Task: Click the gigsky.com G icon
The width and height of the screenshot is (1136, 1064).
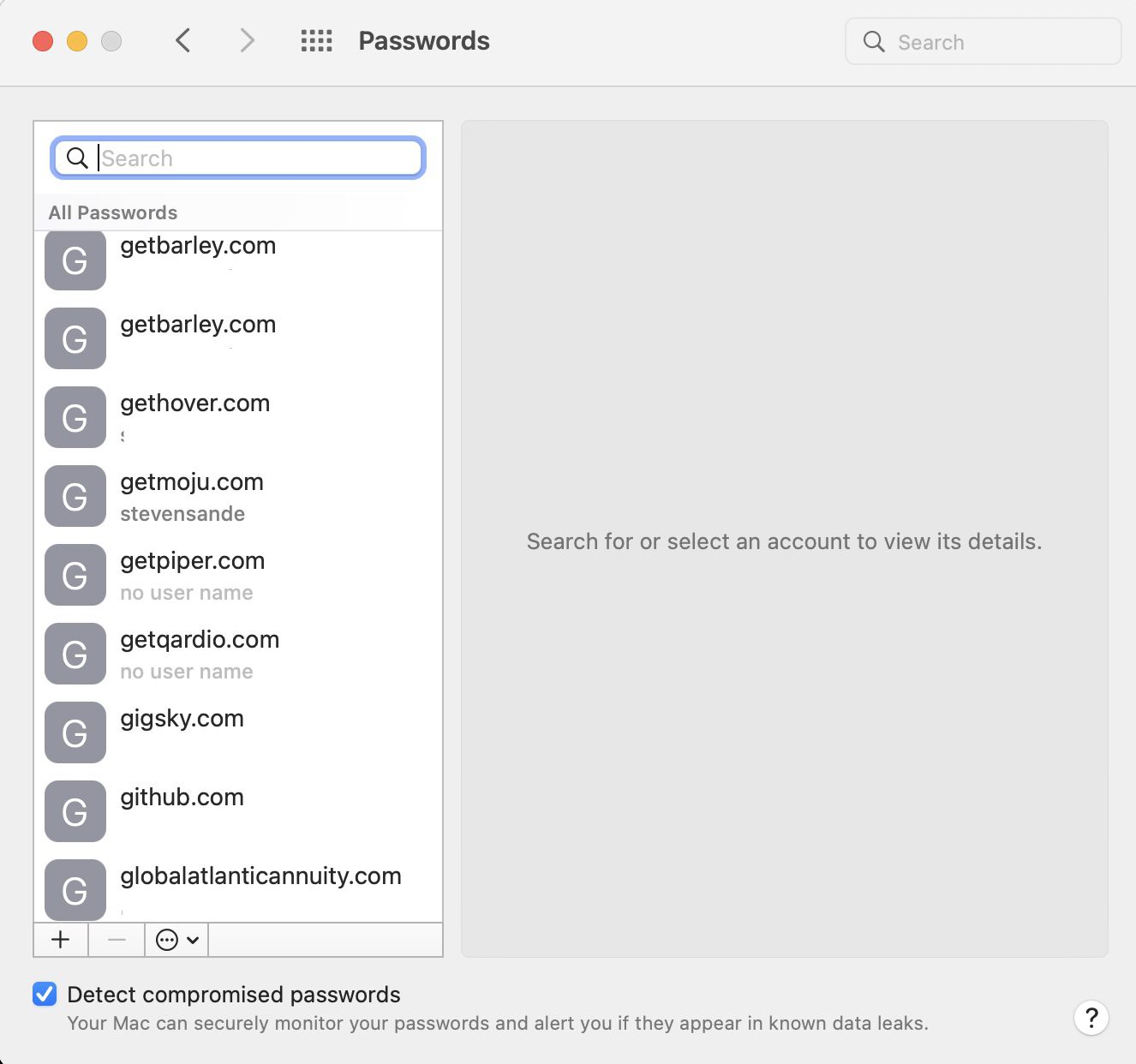Action: [x=75, y=732]
